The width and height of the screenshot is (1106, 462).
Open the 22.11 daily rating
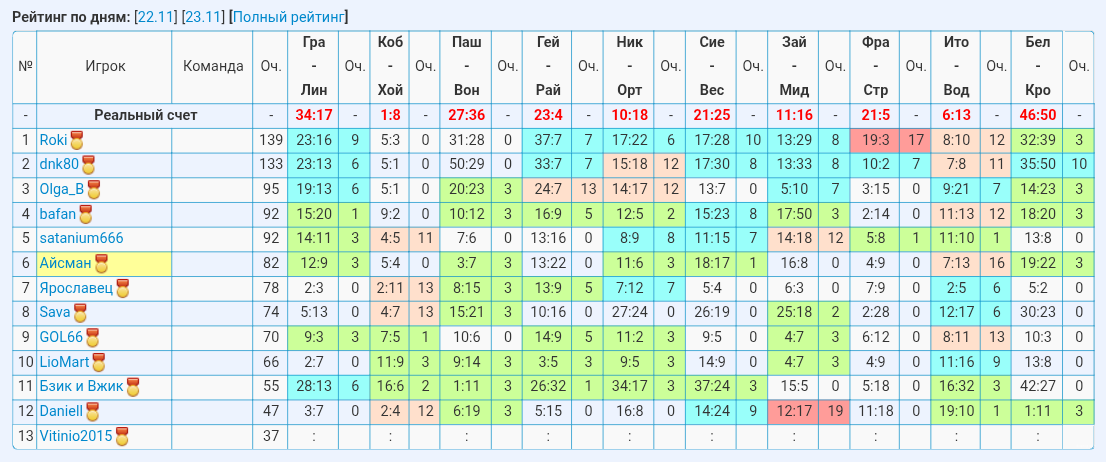click(155, 18)
